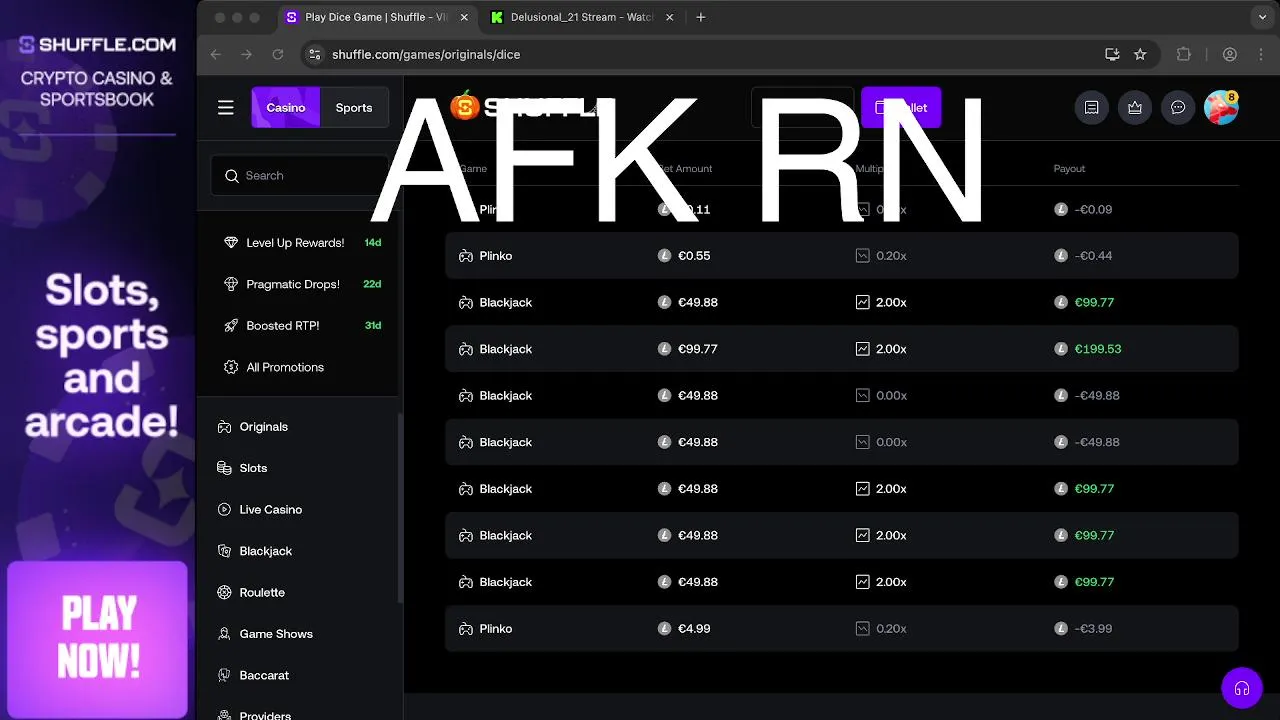Click the Baccarat sidebar icon
Screen dimensions: 1280x720
click(x=225, y=676)
